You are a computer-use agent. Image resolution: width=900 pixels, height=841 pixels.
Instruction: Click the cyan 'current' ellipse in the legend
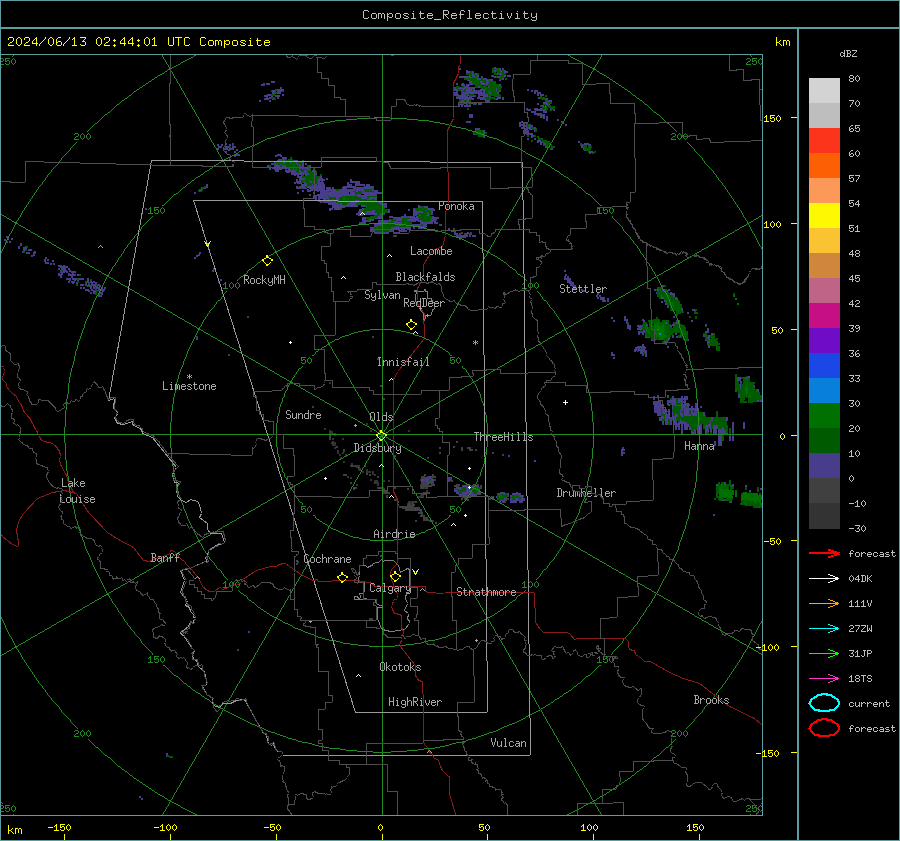(x=824, y=703)
